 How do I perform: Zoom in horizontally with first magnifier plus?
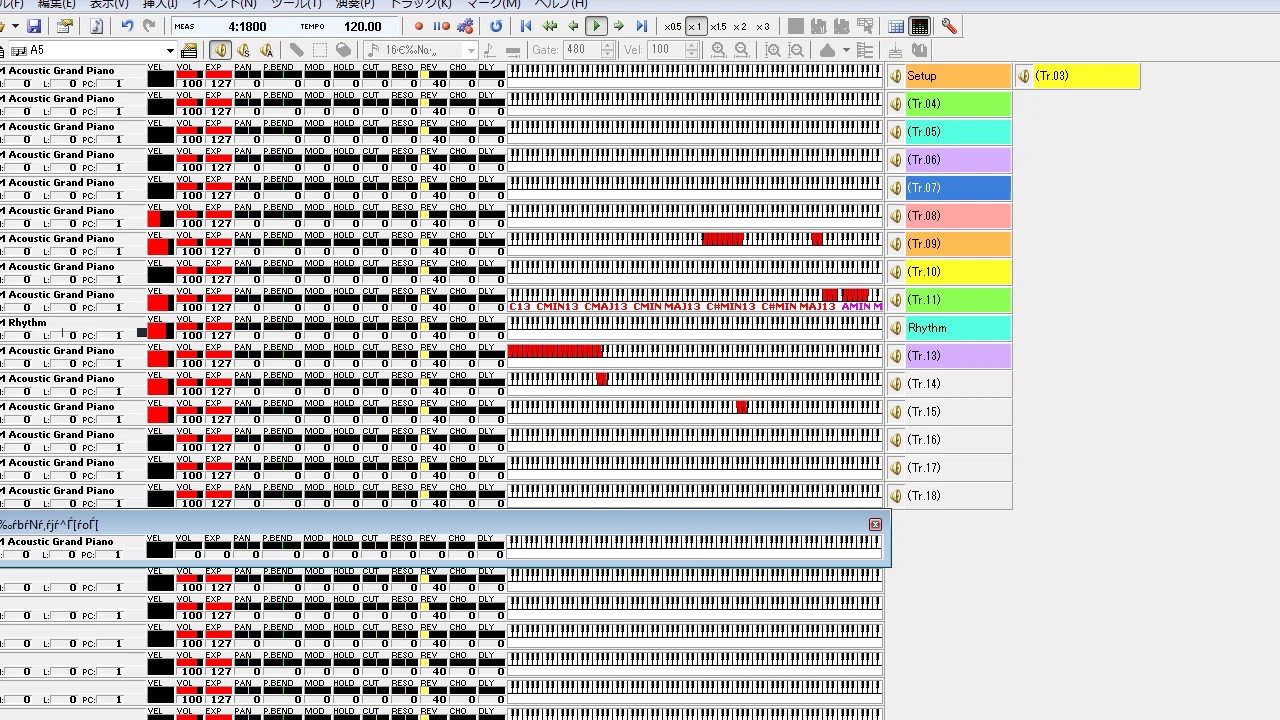[719, 50]
